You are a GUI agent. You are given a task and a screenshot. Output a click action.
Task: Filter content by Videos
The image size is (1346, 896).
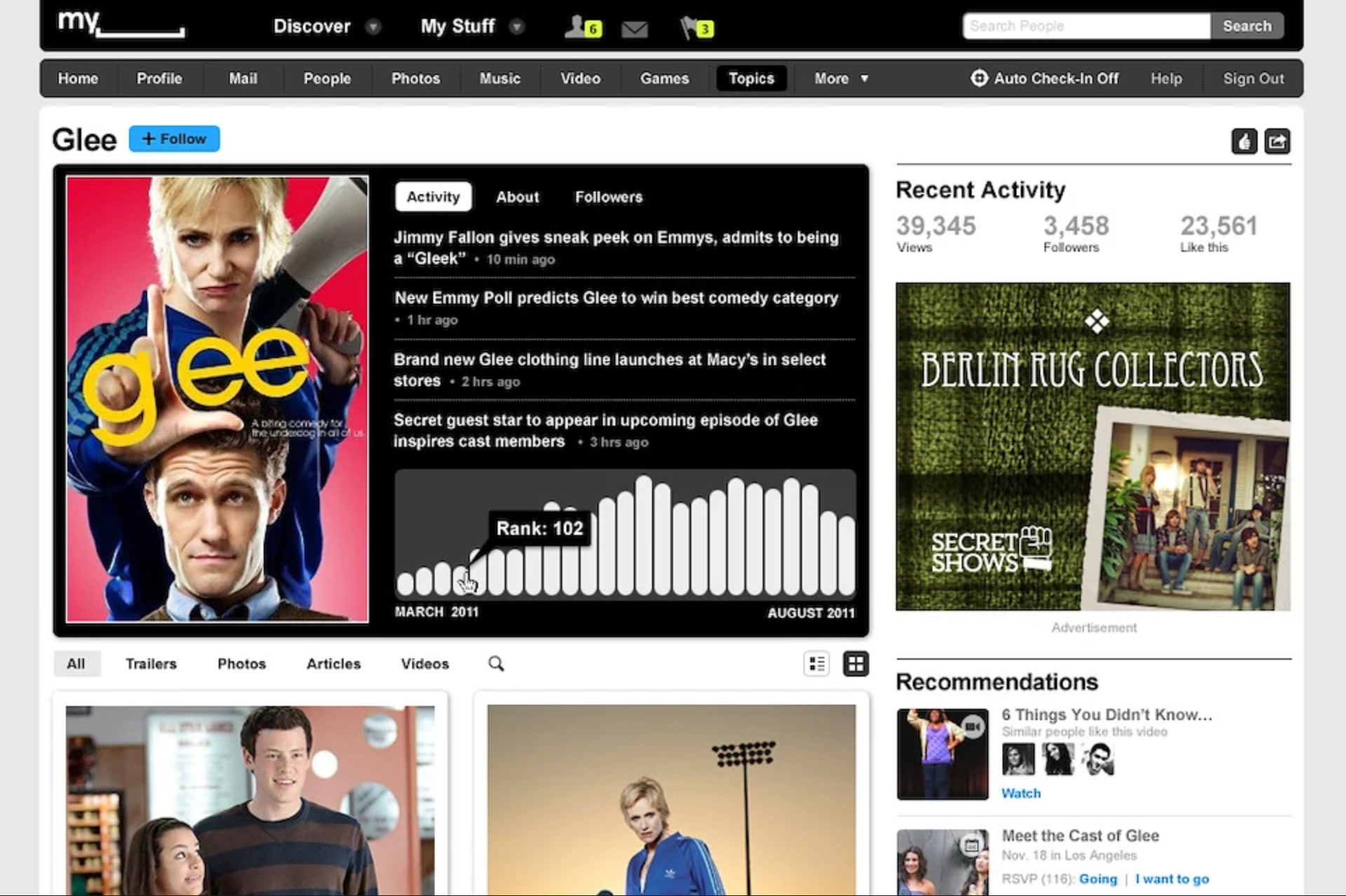pos(425,664)
